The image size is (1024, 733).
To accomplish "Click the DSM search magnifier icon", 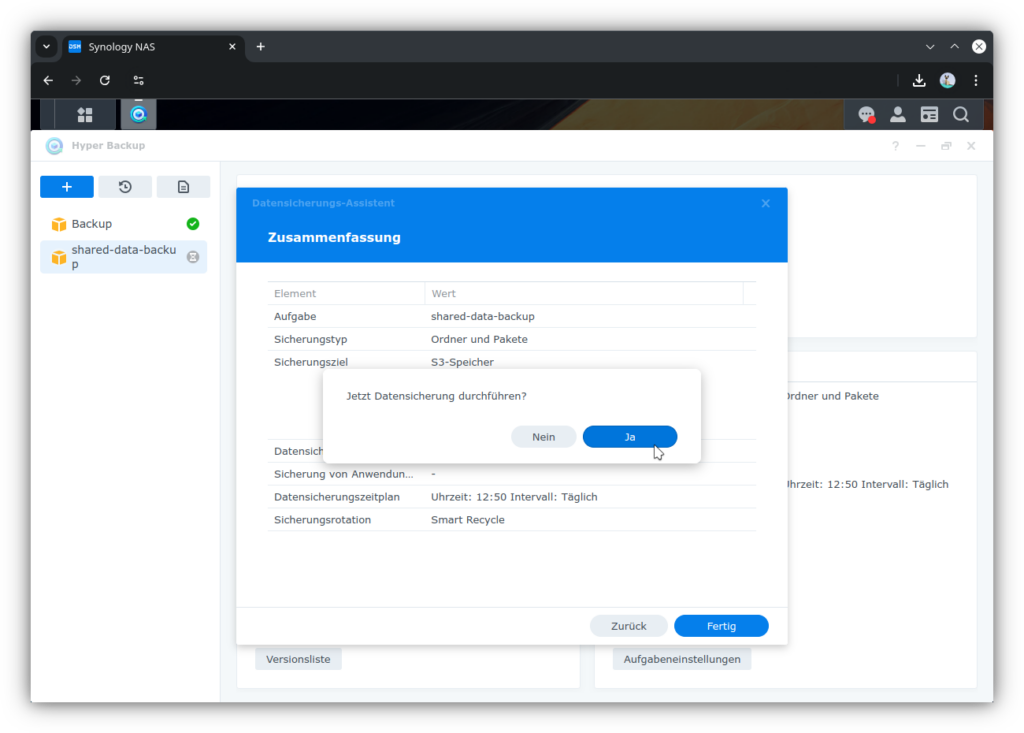I will point(961,115).
